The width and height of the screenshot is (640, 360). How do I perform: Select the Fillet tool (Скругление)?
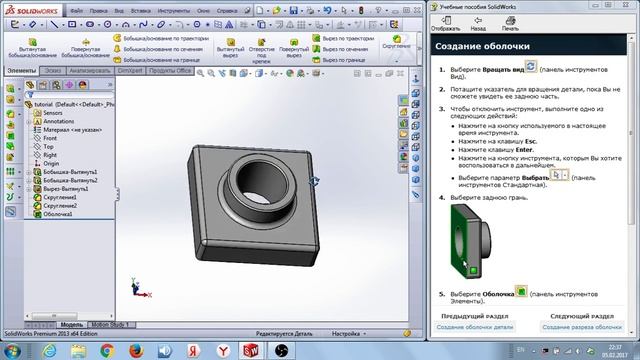tap(396, 42)
